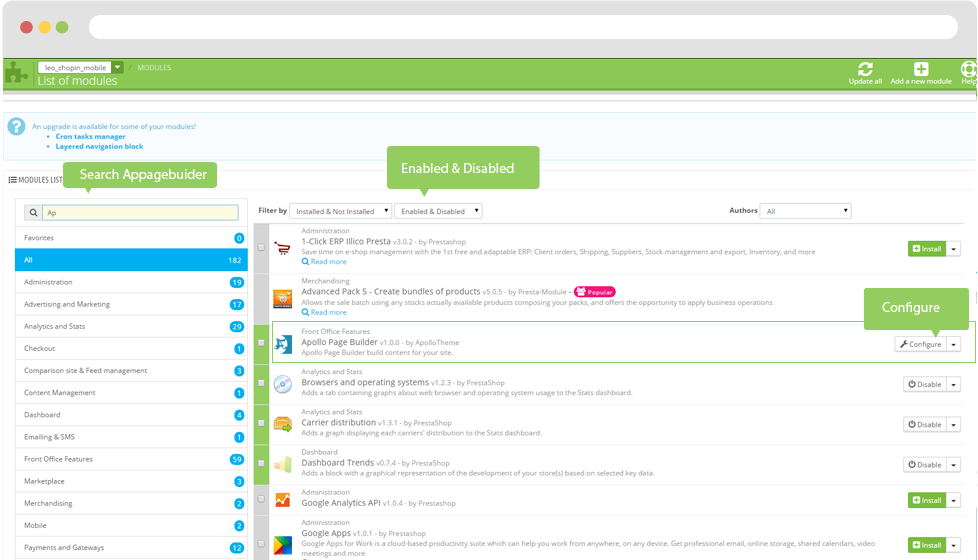Tick the Google Apps checkbox
Screen dimensions: 978x560
pyautogui.click(x=261, y=544)
